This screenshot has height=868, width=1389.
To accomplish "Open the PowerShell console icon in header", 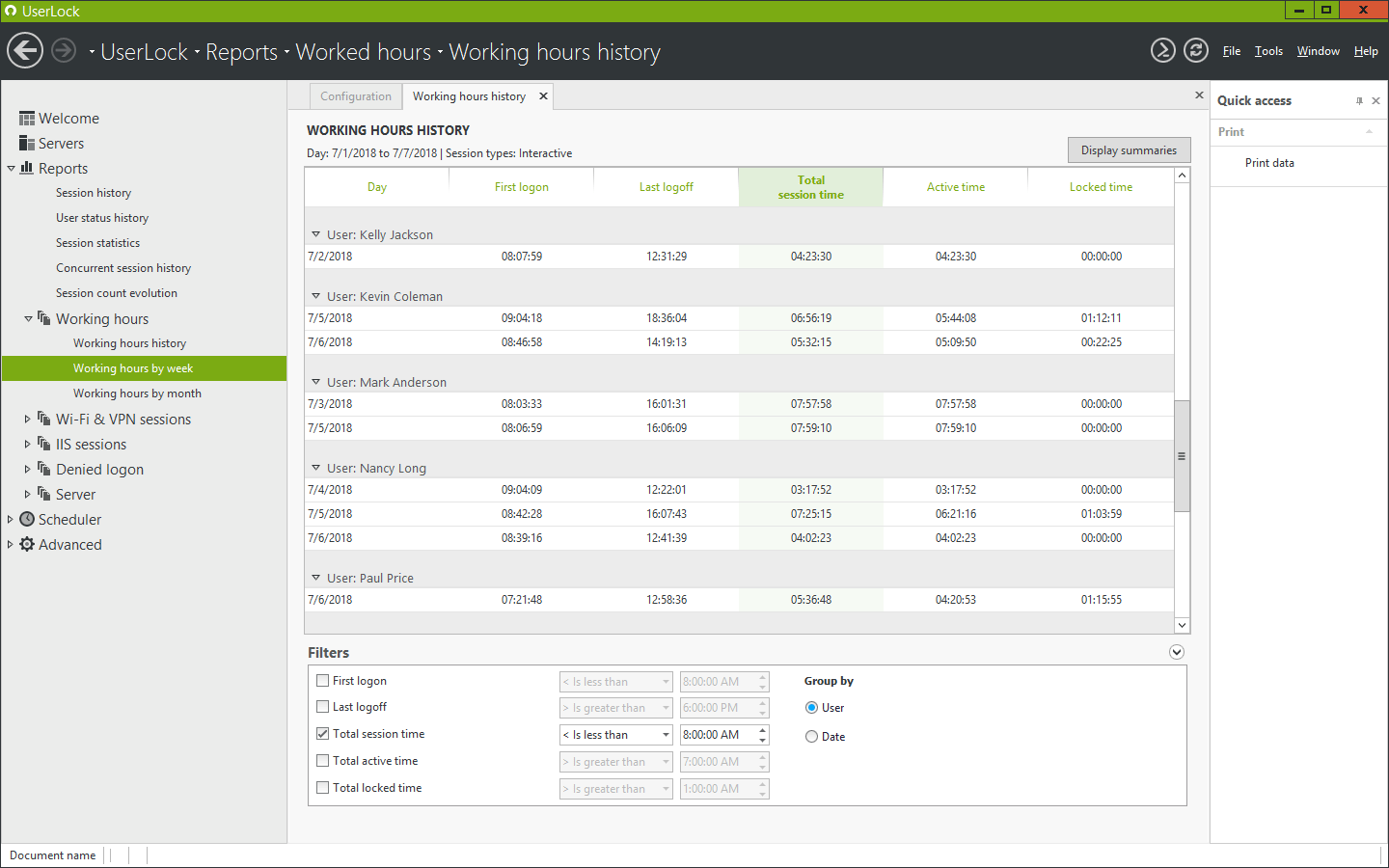I will point(1163,50).
